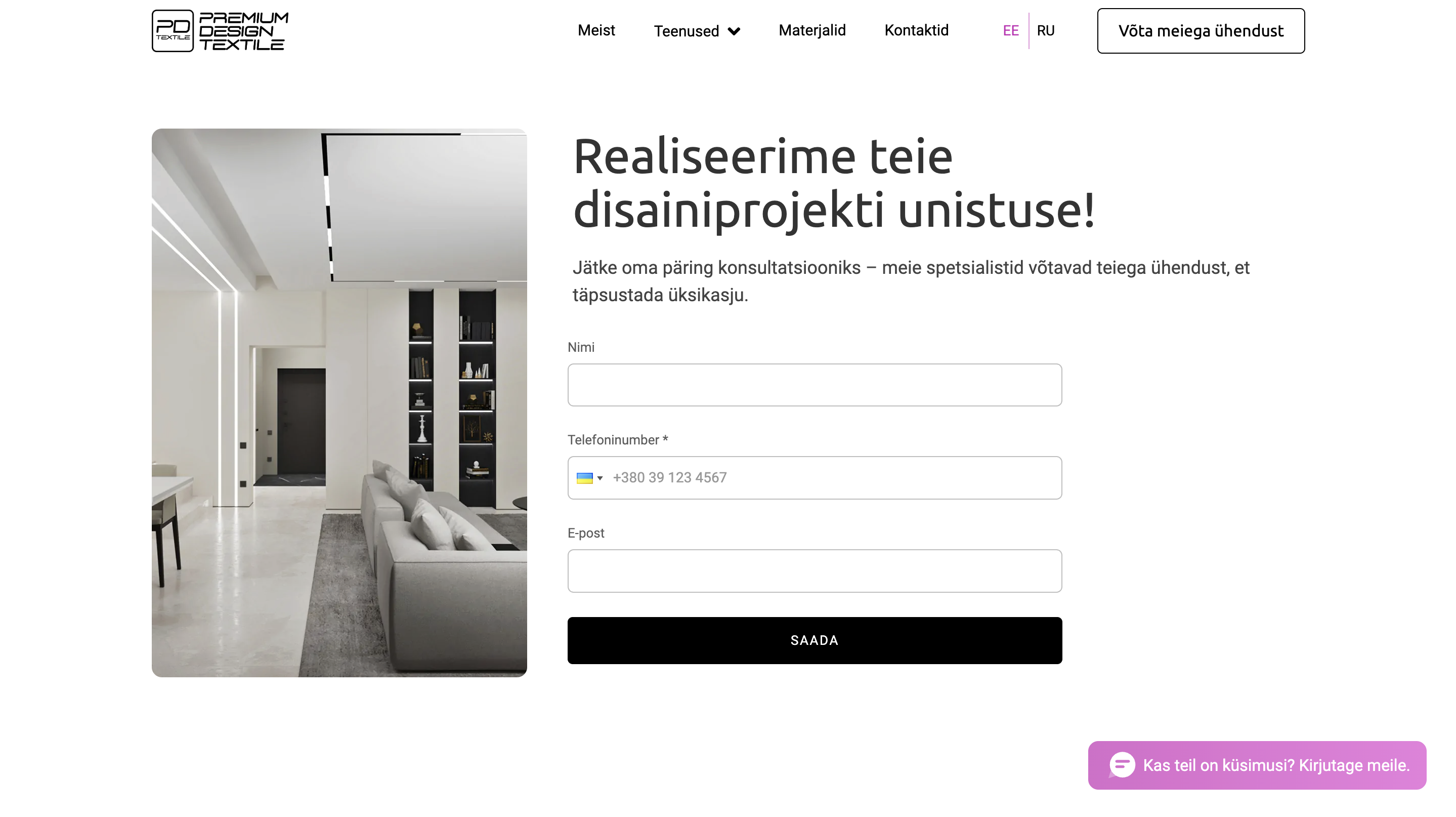The image size is (1456, 817).
Task: Click the interior living room photo
Action: point(339,402)
